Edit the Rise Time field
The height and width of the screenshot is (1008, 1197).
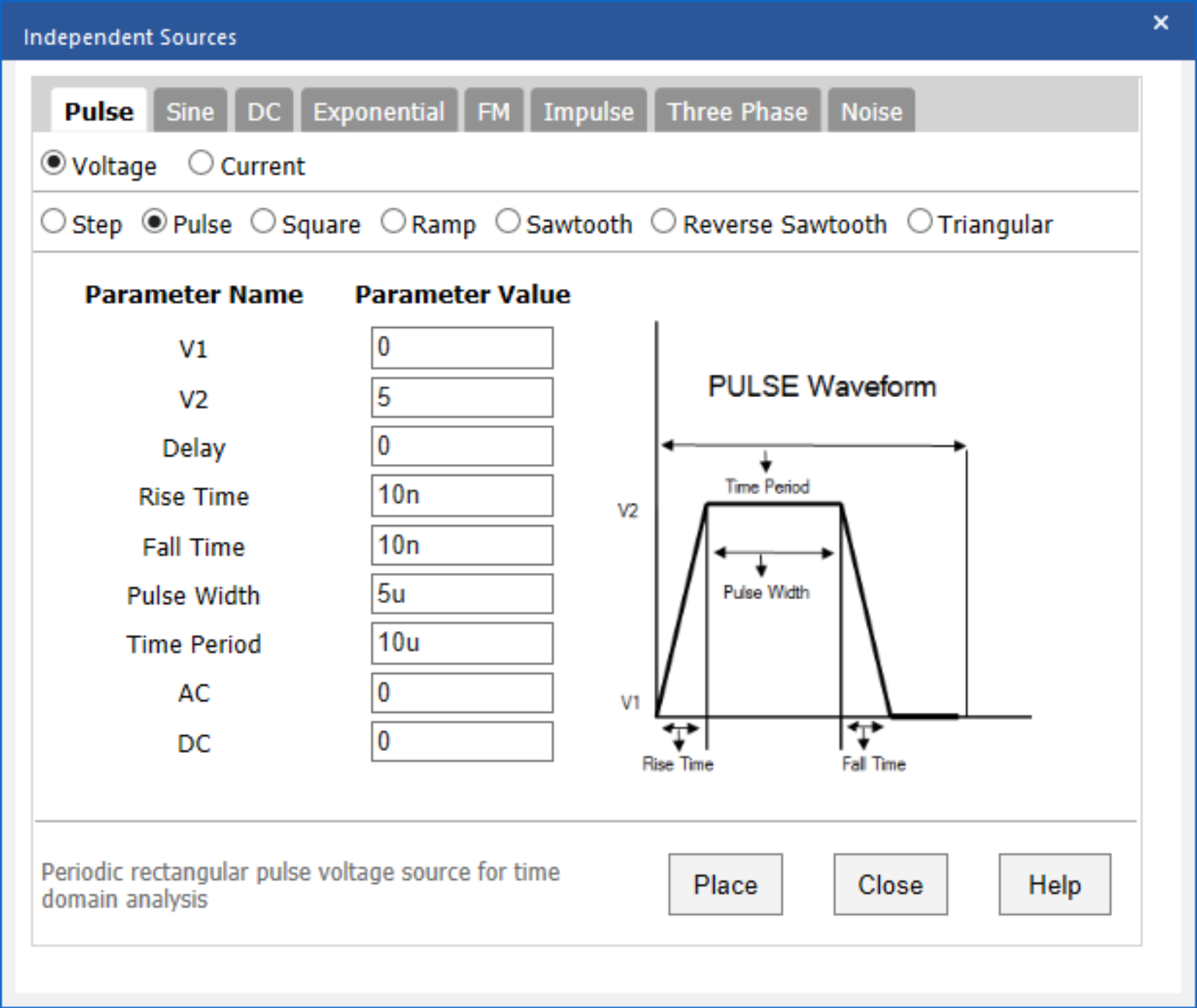[x=462, y=495]
